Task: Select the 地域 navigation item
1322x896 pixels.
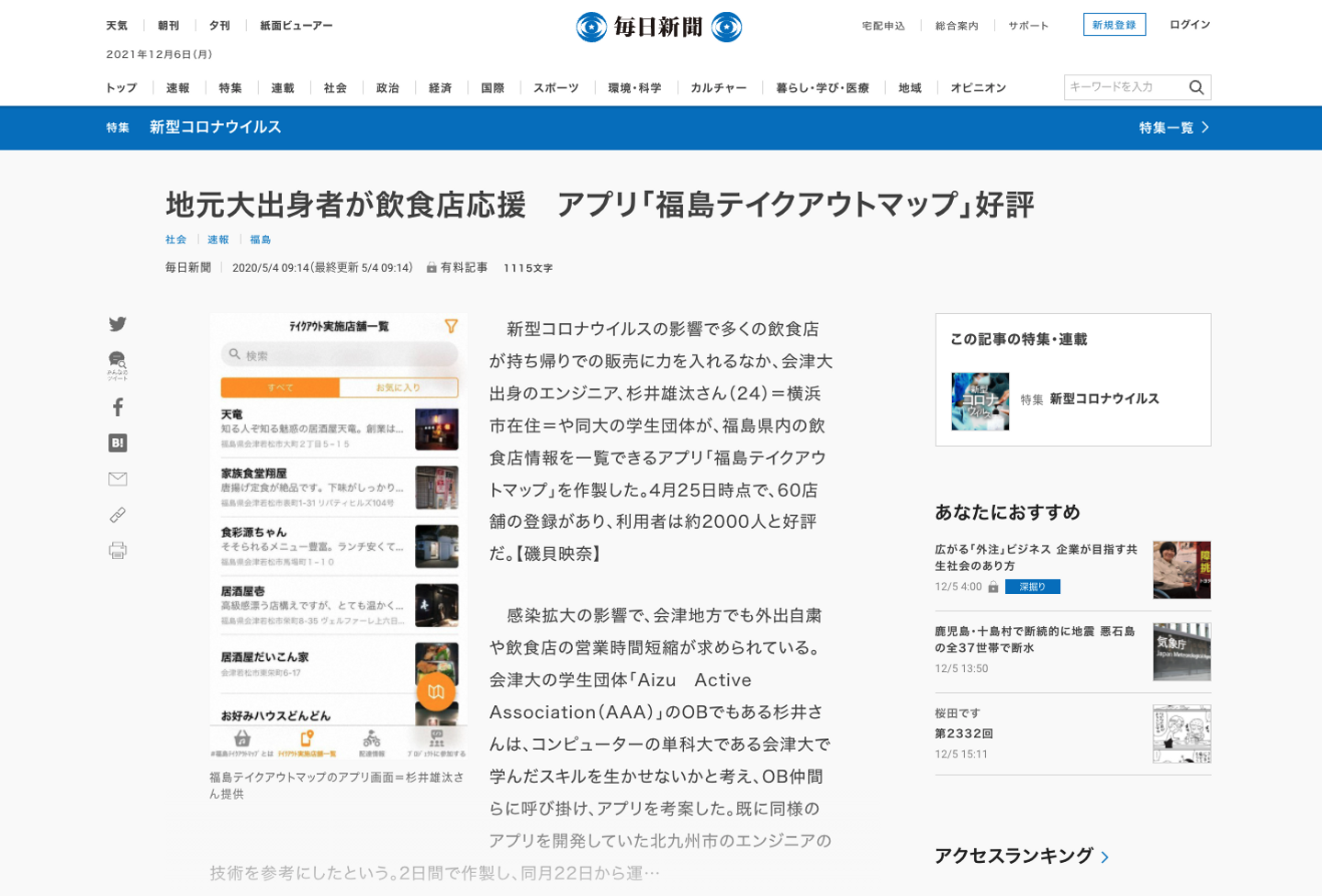Action: (910, 88)
